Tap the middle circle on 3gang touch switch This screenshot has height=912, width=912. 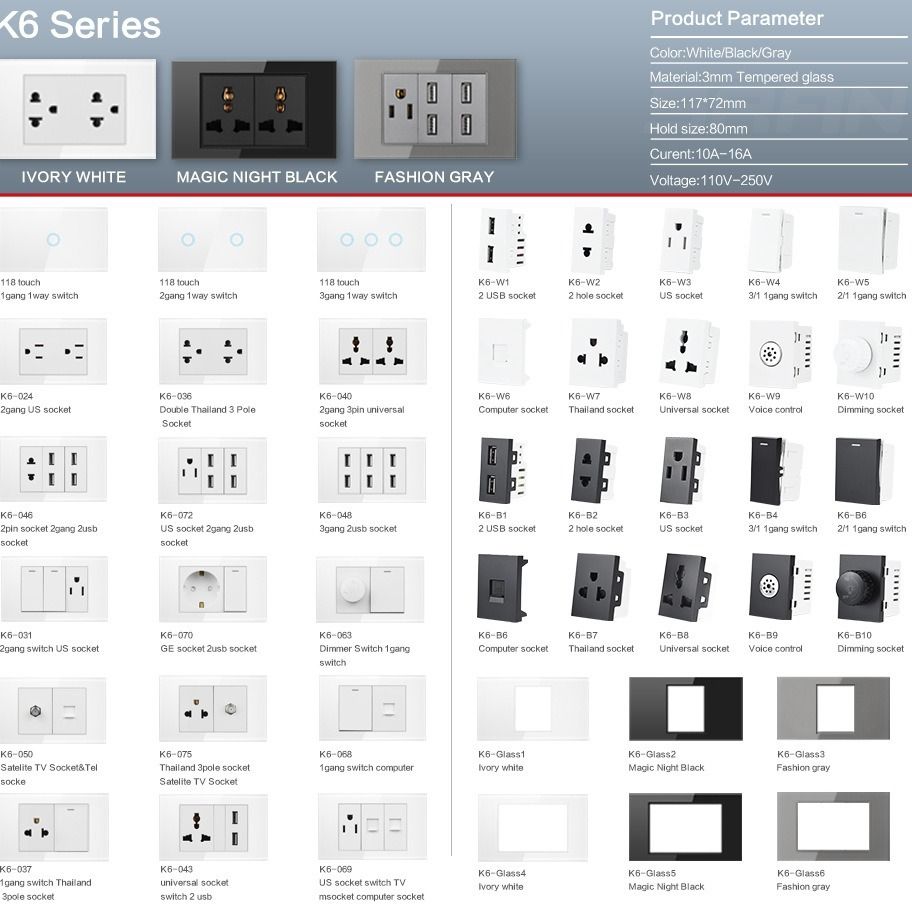(371, 240)
